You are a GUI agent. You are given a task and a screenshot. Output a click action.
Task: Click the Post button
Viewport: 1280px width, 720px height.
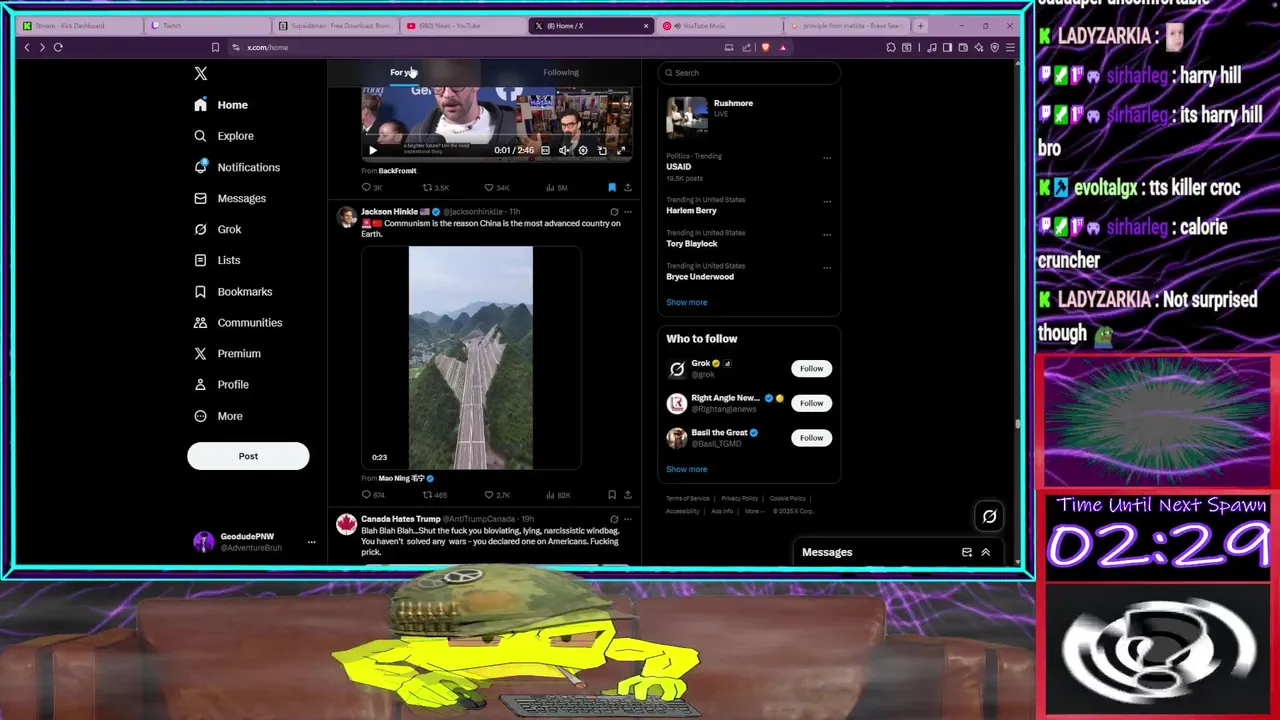[248, 456]
